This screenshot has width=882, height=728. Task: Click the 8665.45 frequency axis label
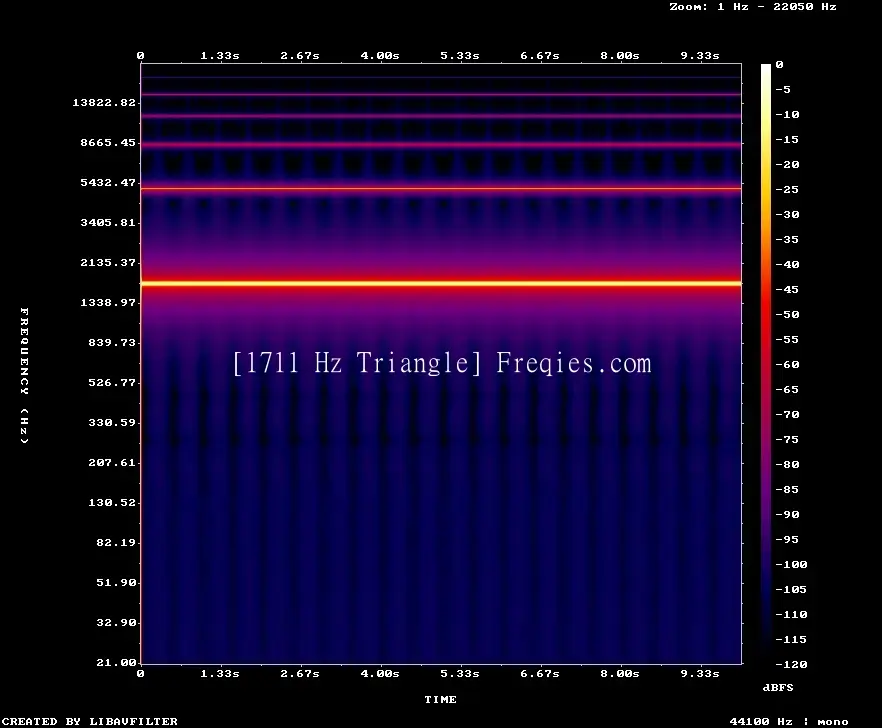pos(108,142)
